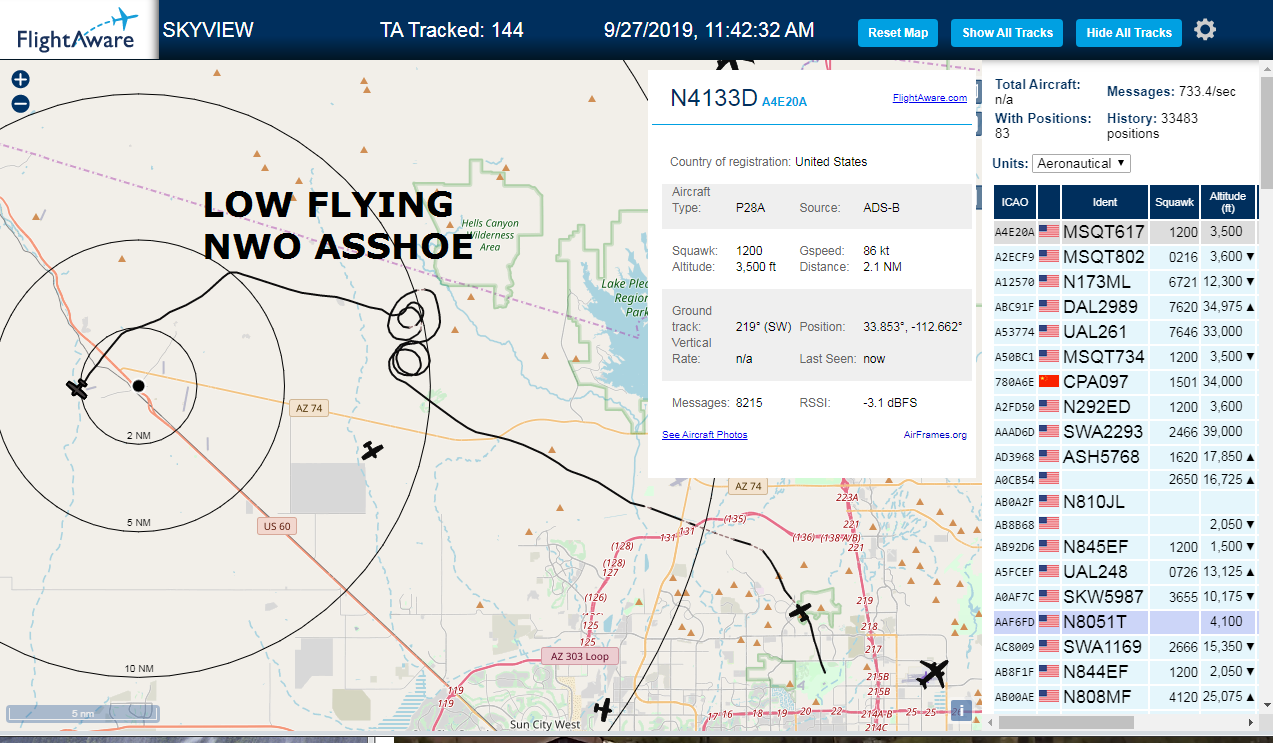Screen dimensions: 1273x743
Task: Open the FlightAware.com link in info panel
Action: (930, 98)
